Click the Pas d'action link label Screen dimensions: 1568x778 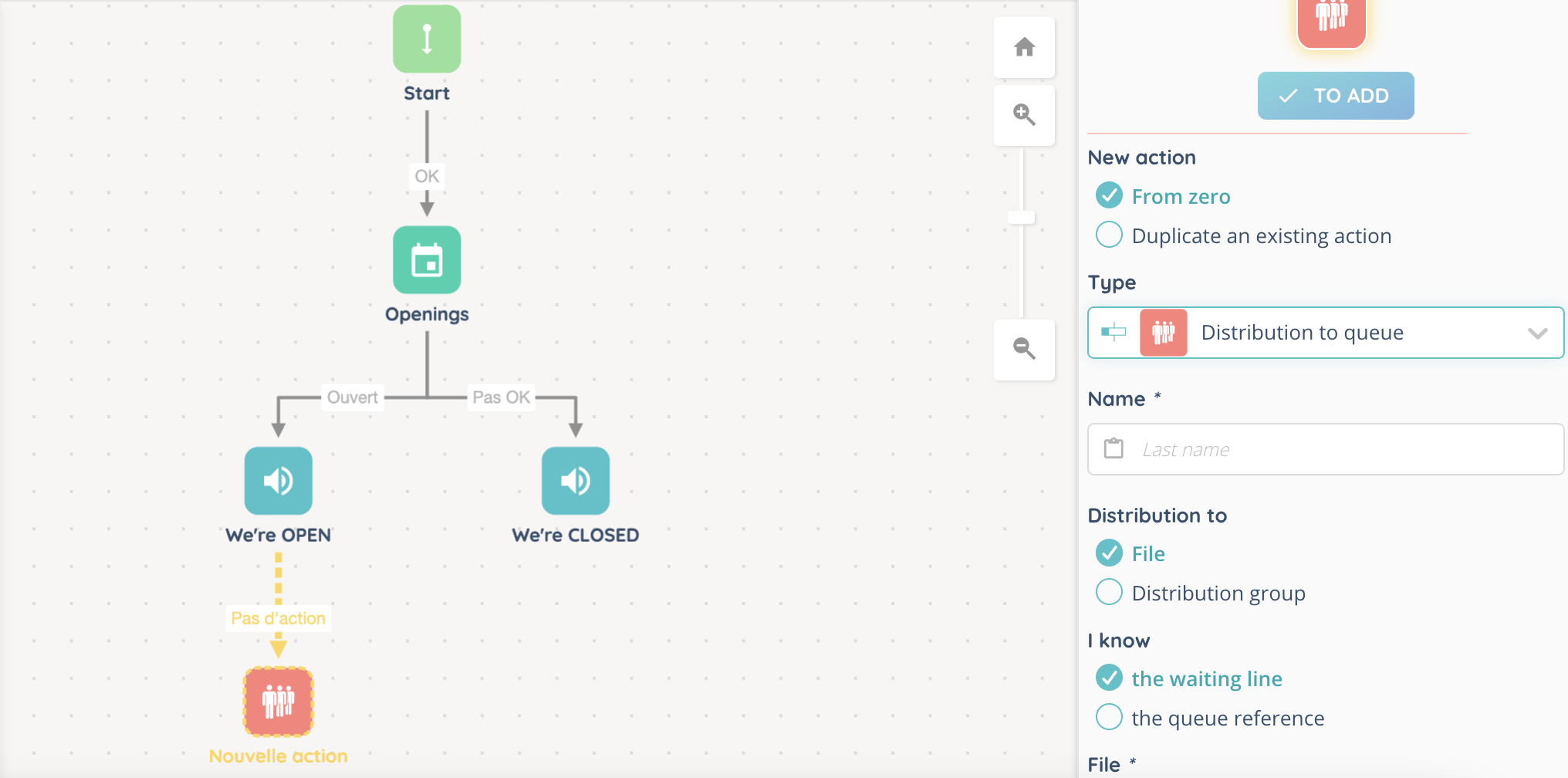[x=279, y=618]
